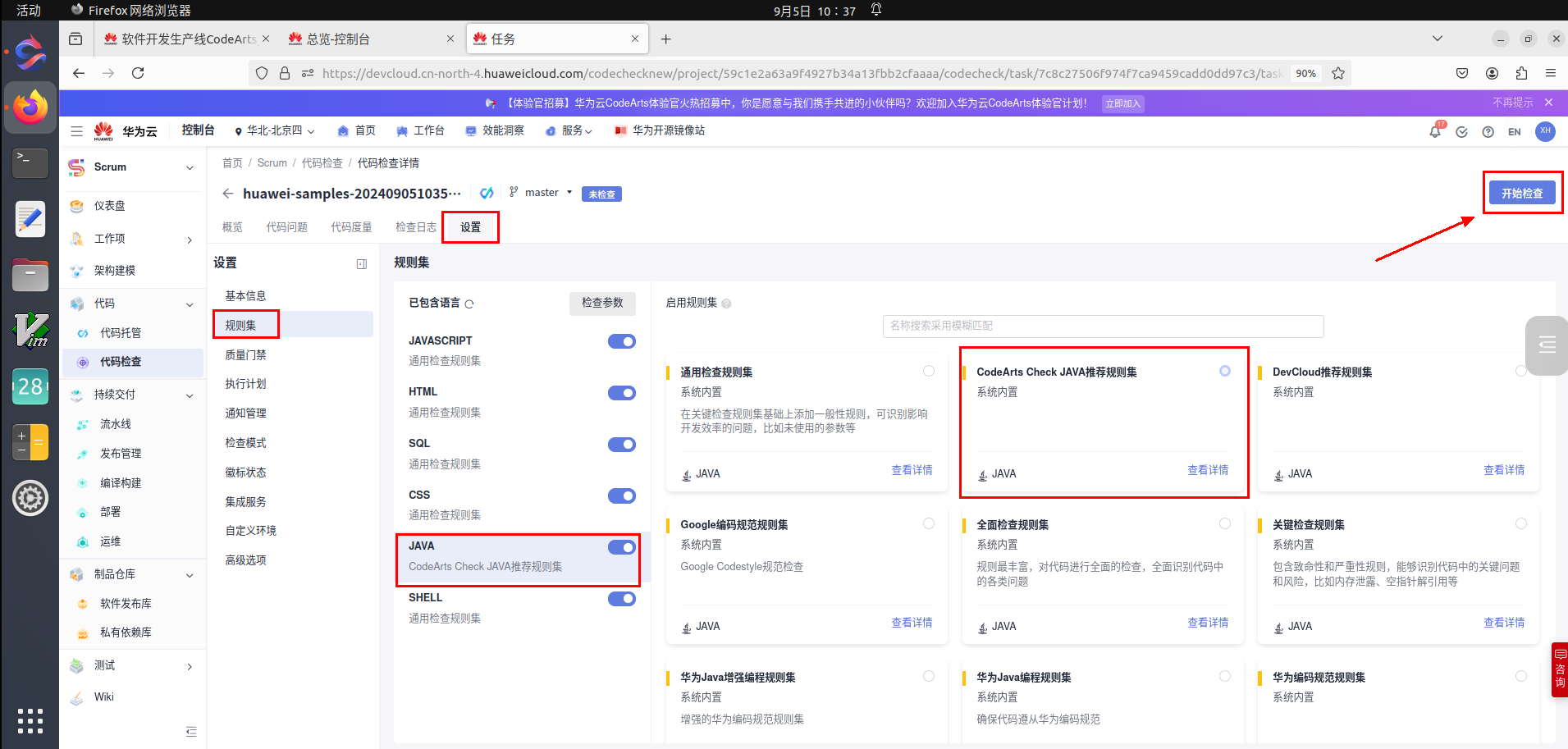
Task: Open the help question mark icon
Action: [x=1488, y=132]
